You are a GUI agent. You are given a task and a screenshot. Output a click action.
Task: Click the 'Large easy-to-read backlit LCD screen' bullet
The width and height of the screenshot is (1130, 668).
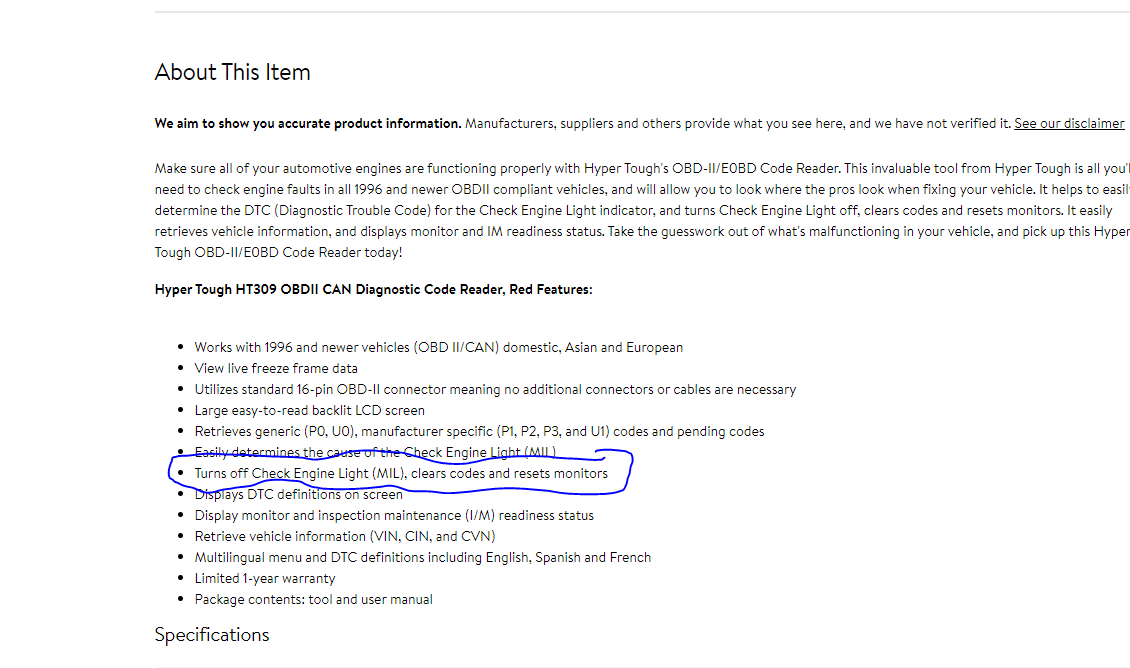coord(310,411)
